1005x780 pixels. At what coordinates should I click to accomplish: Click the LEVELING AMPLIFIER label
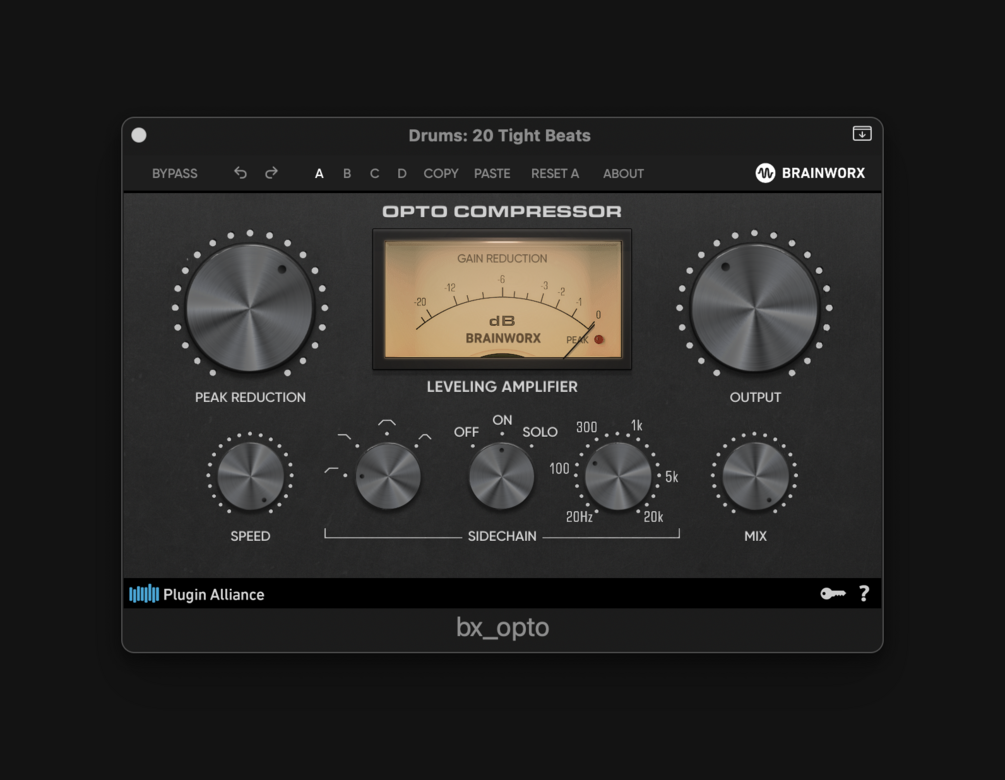502,386
